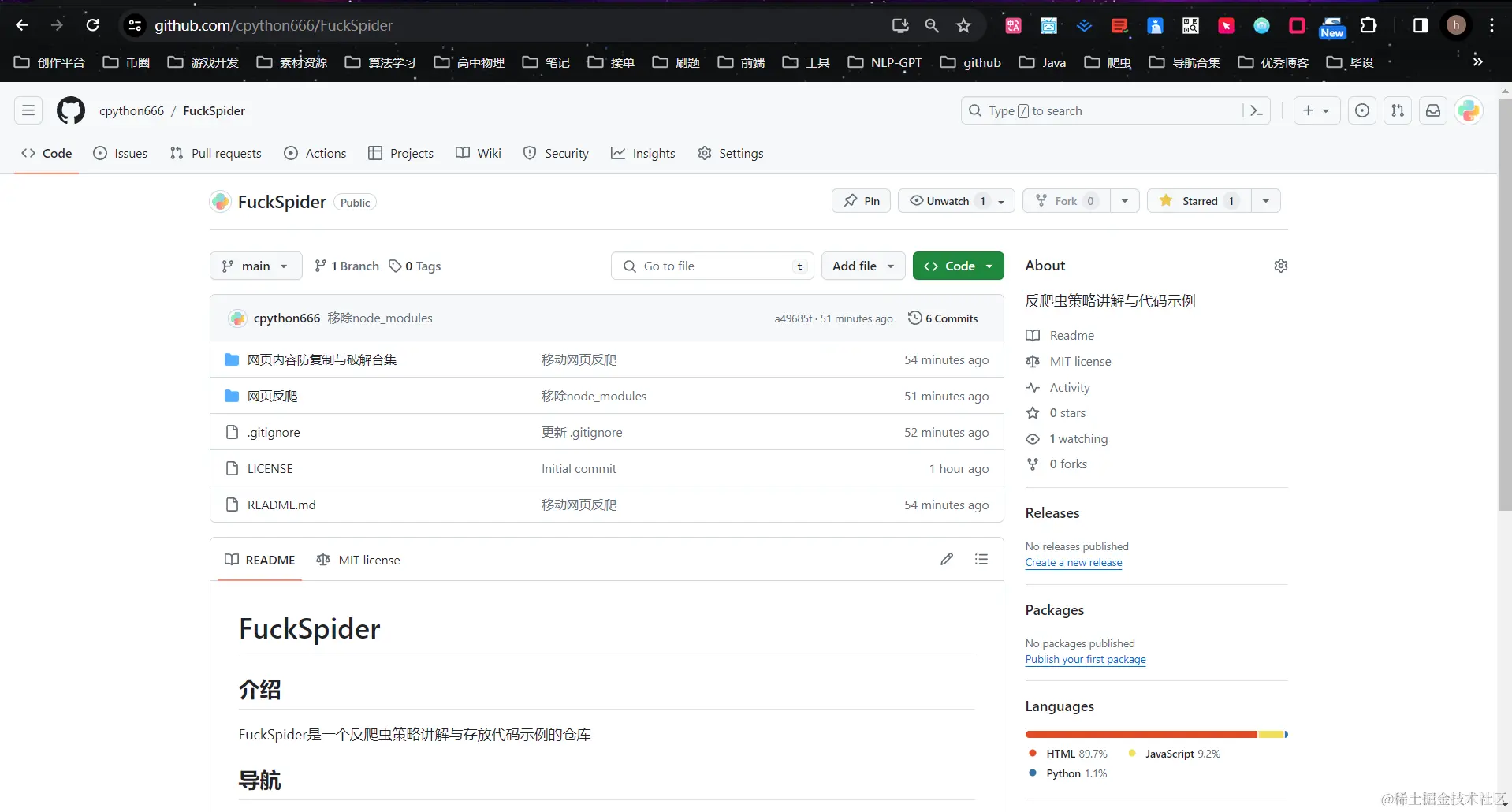This screenshot has height=812, width=1512.
Task: Open the main branch selector dropdown
Action: pyautogui.click(x=256, y=266)
